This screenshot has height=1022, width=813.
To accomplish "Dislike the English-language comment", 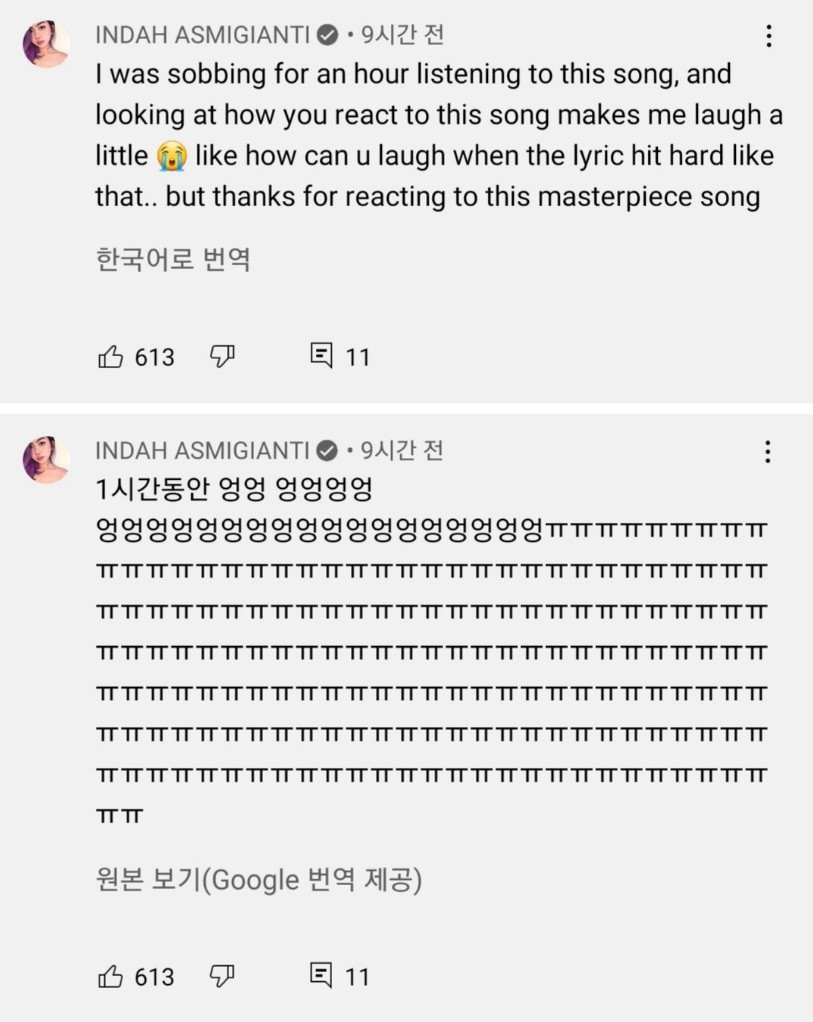I will pyautogui.click(x=221, y=356).
